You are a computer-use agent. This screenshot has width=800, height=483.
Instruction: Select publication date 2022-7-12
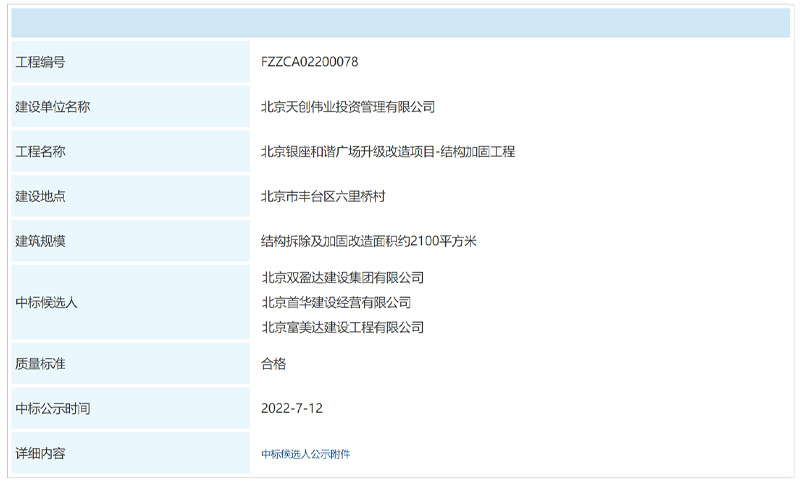pyautogui.click(x=292, y=408)
